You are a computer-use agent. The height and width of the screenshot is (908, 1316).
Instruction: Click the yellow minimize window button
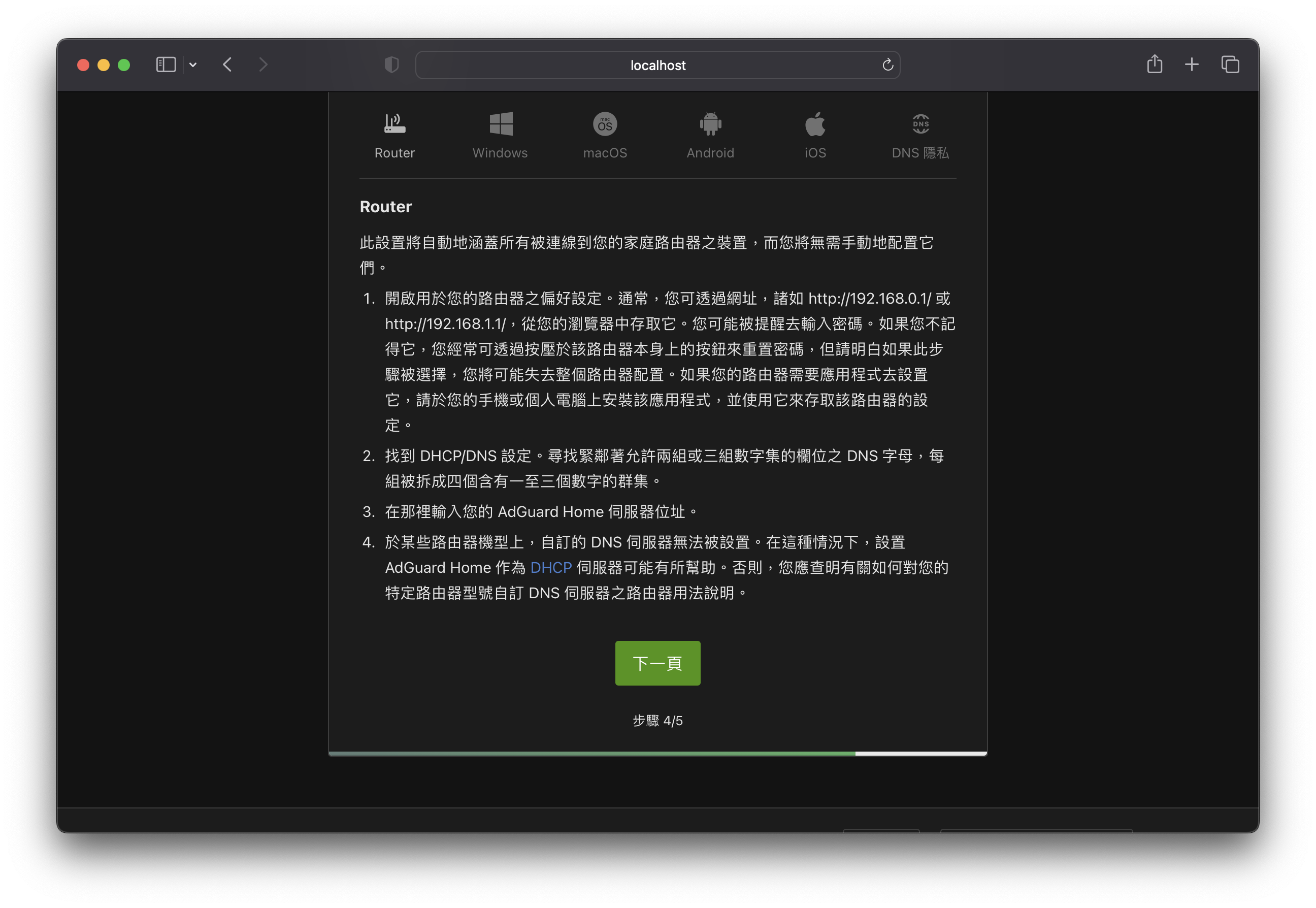pyautogui.click(x=103, y=65)
